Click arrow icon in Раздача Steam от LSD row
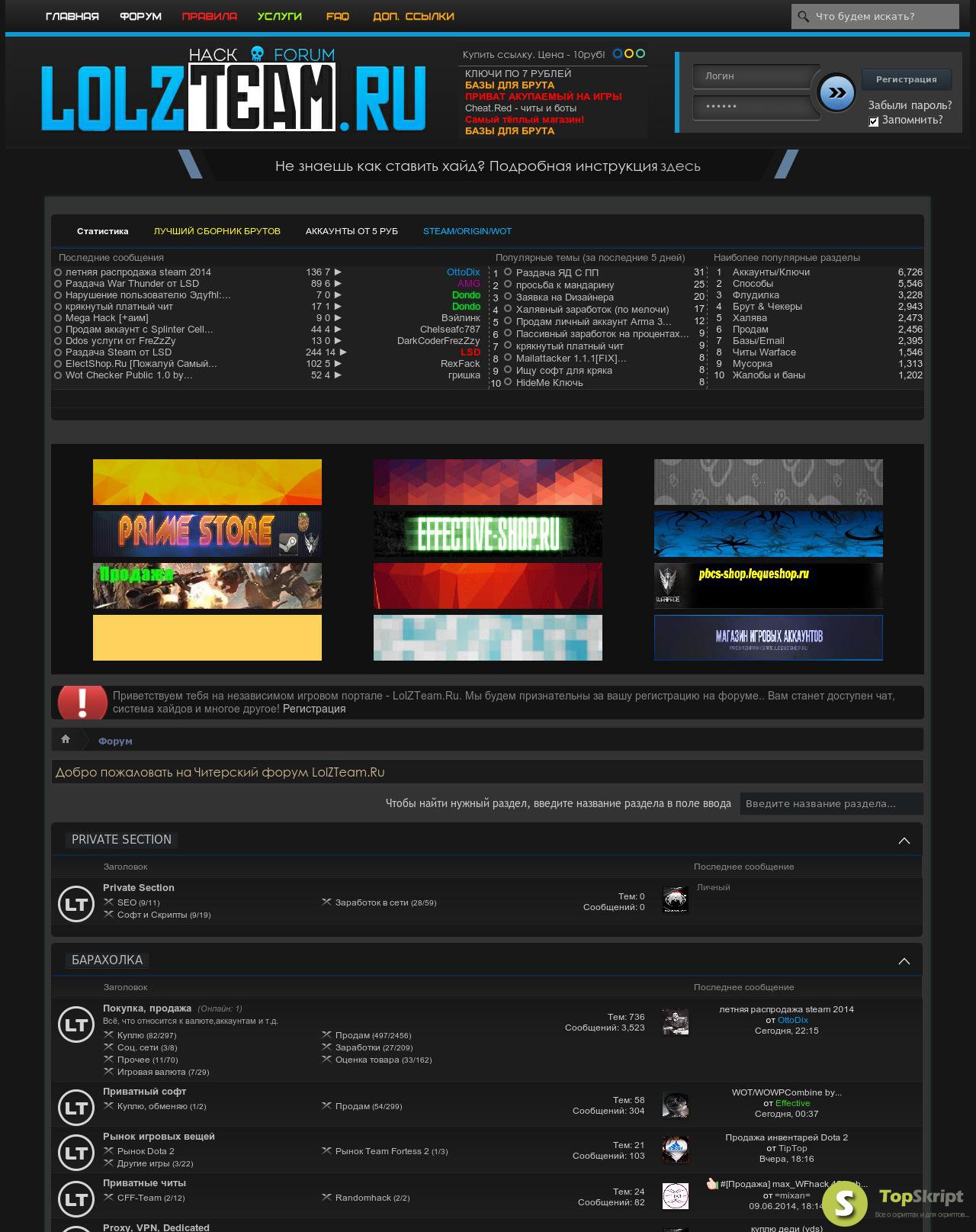 (x=343, y=352)
